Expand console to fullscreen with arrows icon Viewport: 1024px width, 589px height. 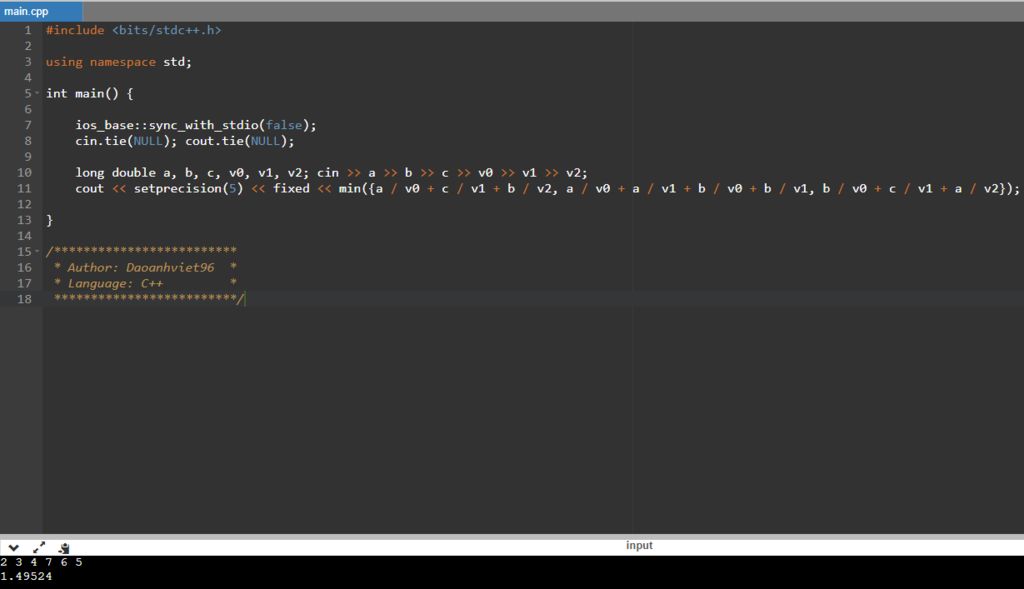(x=39, y=547)
